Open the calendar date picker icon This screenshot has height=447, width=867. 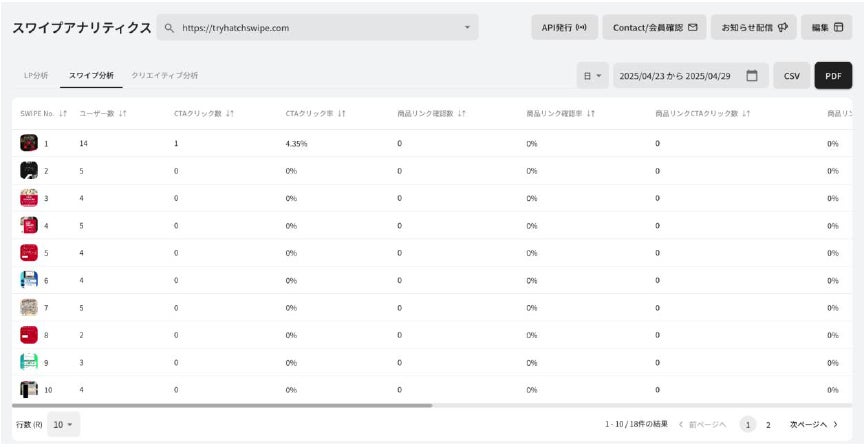click(752, 76)
